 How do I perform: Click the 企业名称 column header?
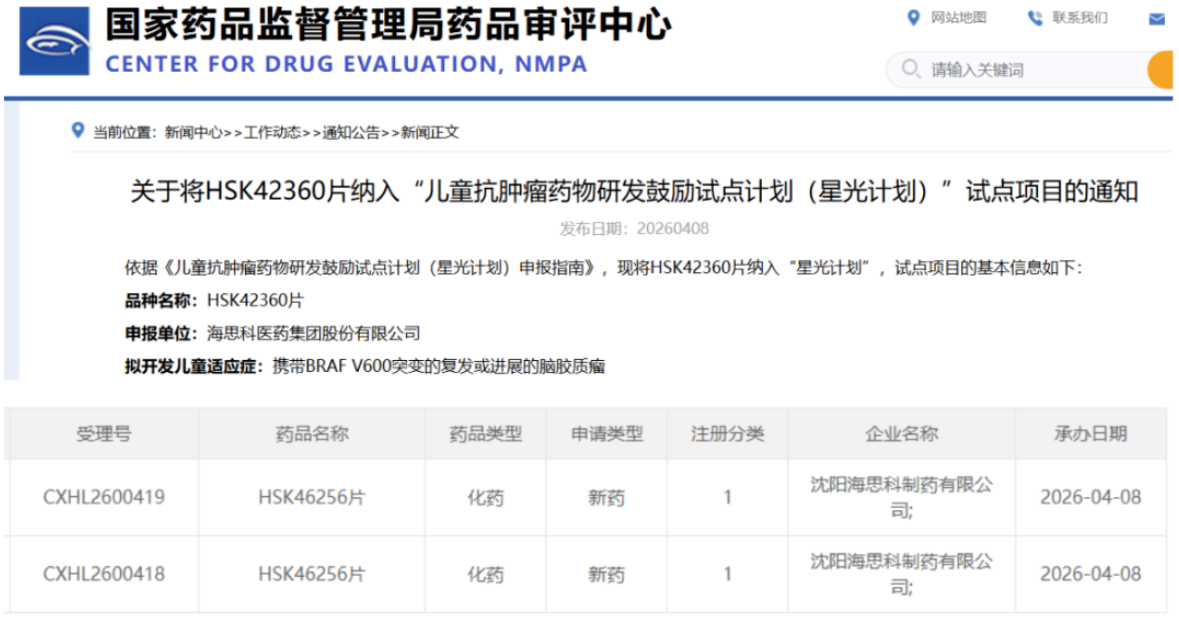[x=901, y=434]
